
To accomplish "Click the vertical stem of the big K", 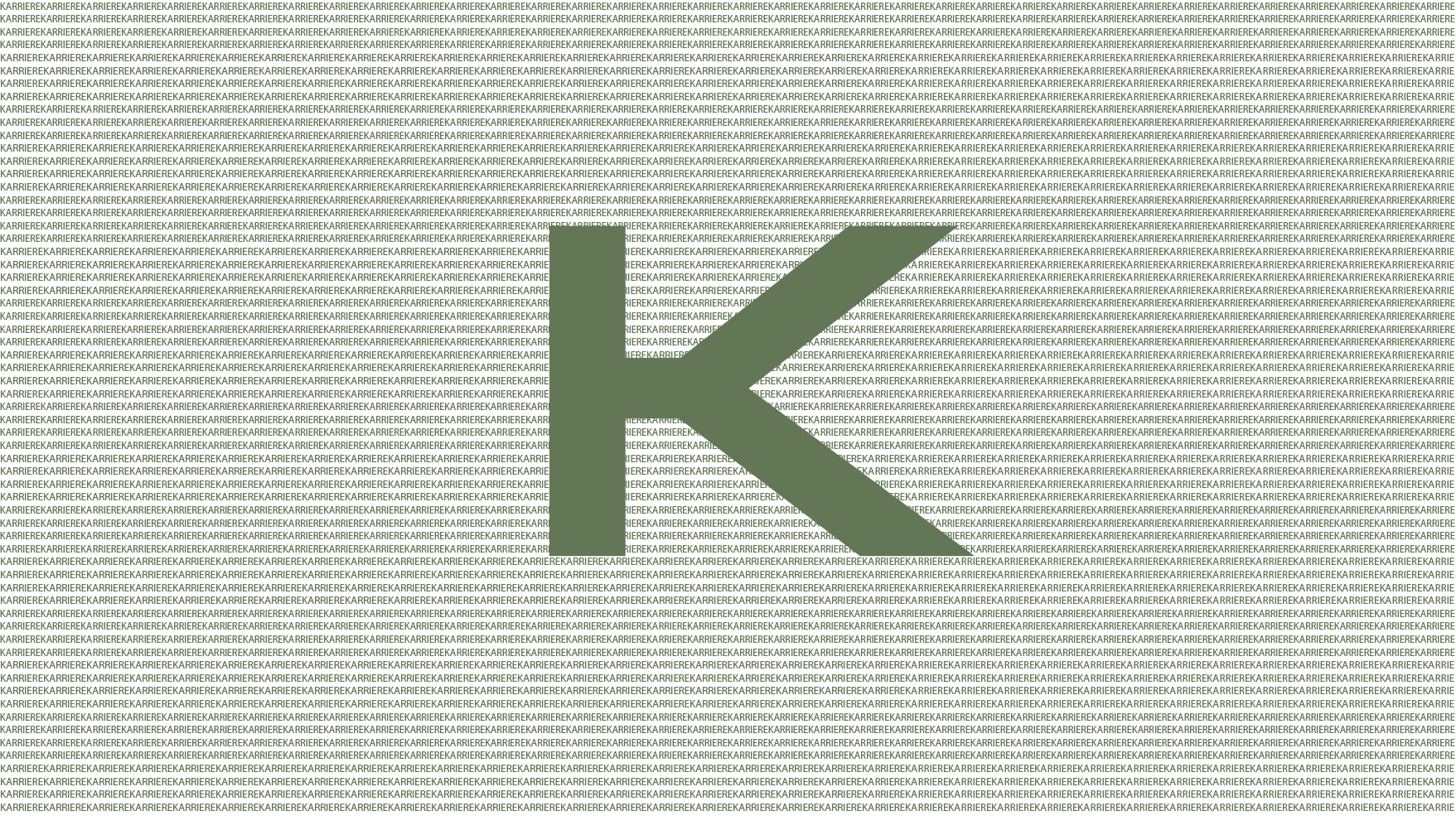I will pyautogui.click(x=587, y=389).
